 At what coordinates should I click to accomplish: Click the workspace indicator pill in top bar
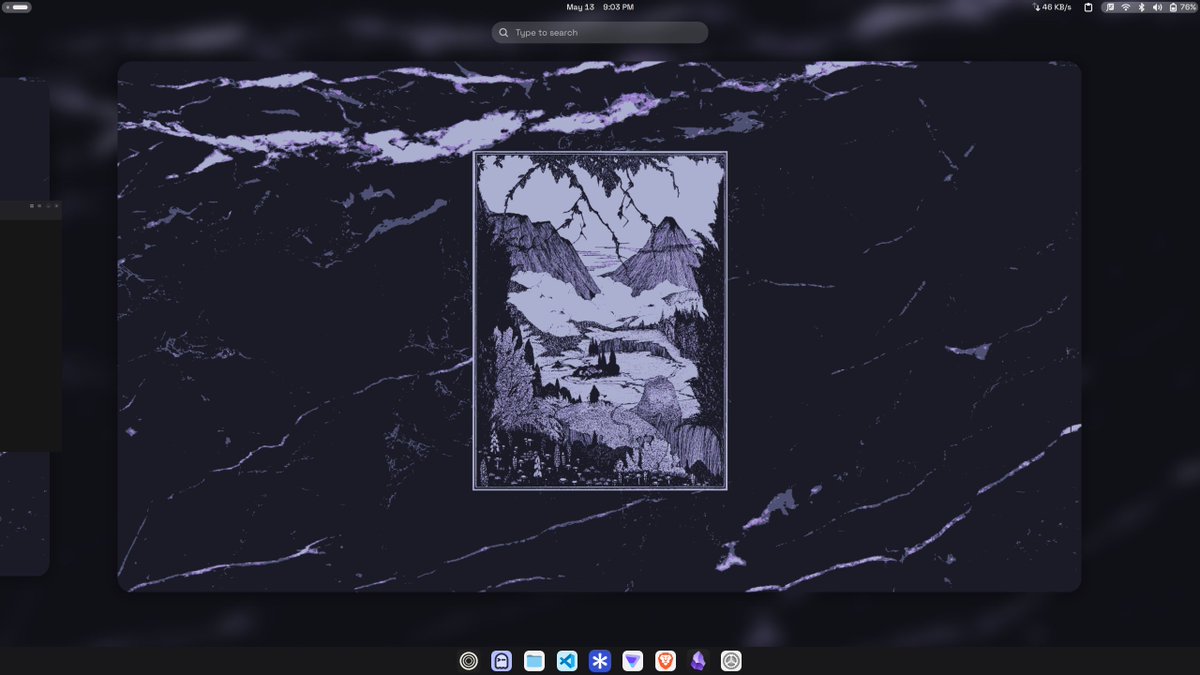18,7
